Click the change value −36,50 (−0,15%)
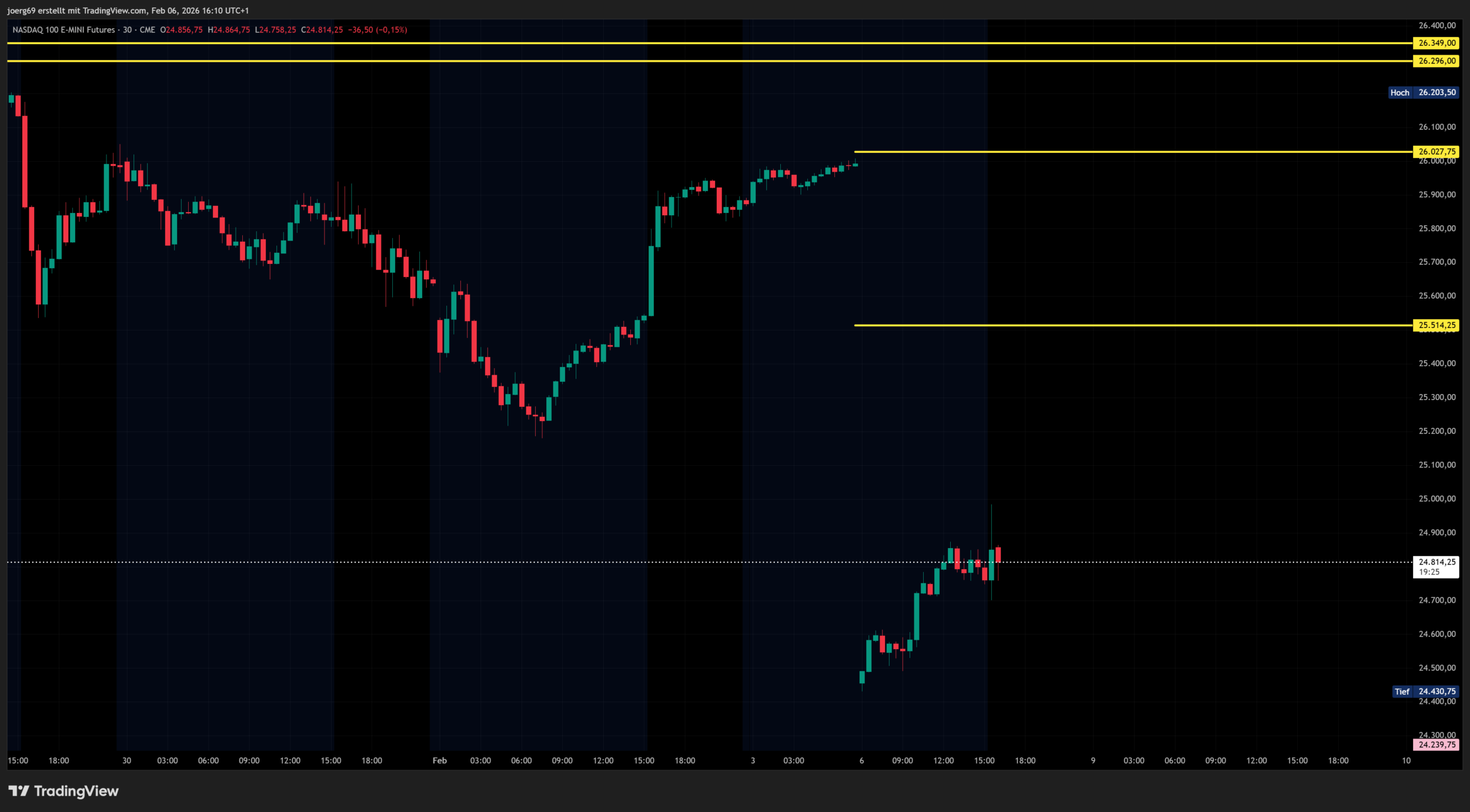Image resolution: width=1470 pixels, height=812 pixels. [377, 30]
